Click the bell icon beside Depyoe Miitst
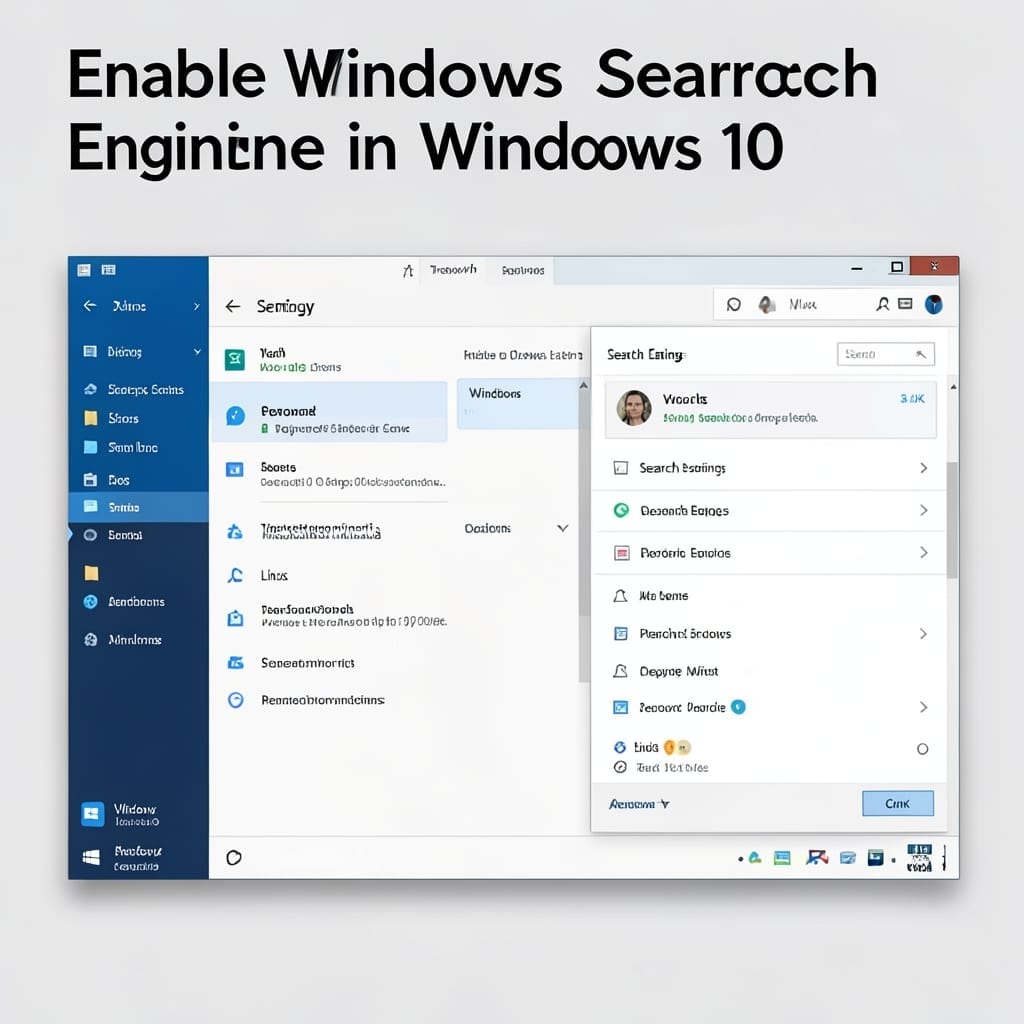The height and width of the screenshot is (1024, 1024). [620, 671]
